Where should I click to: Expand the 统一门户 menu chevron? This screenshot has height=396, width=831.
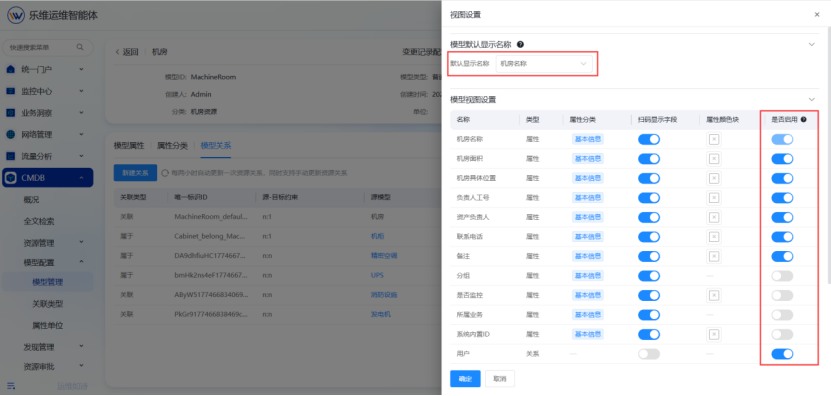pos(82,69)
